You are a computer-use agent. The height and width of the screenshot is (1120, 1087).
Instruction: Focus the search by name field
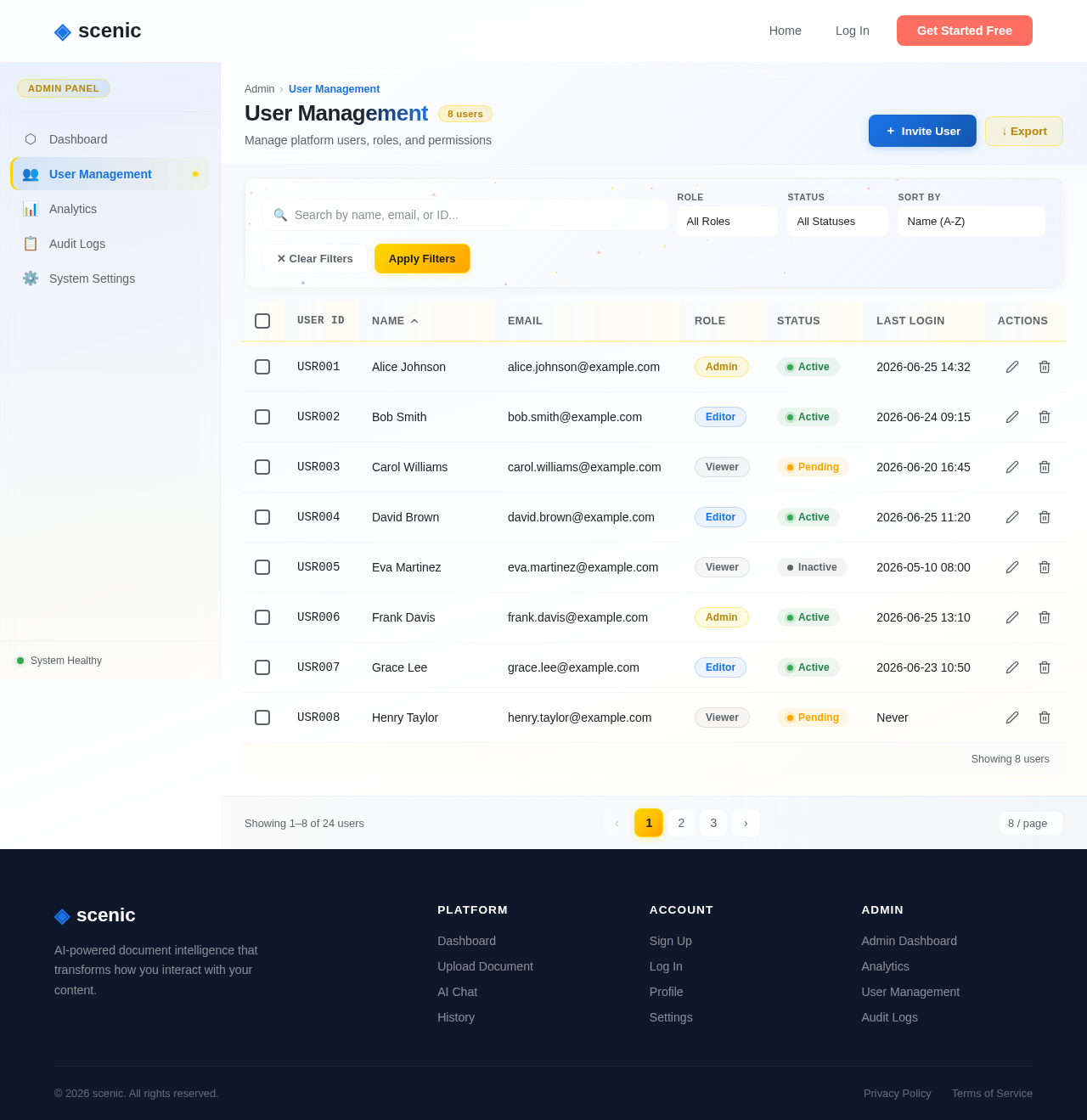(x=465, y=215)
